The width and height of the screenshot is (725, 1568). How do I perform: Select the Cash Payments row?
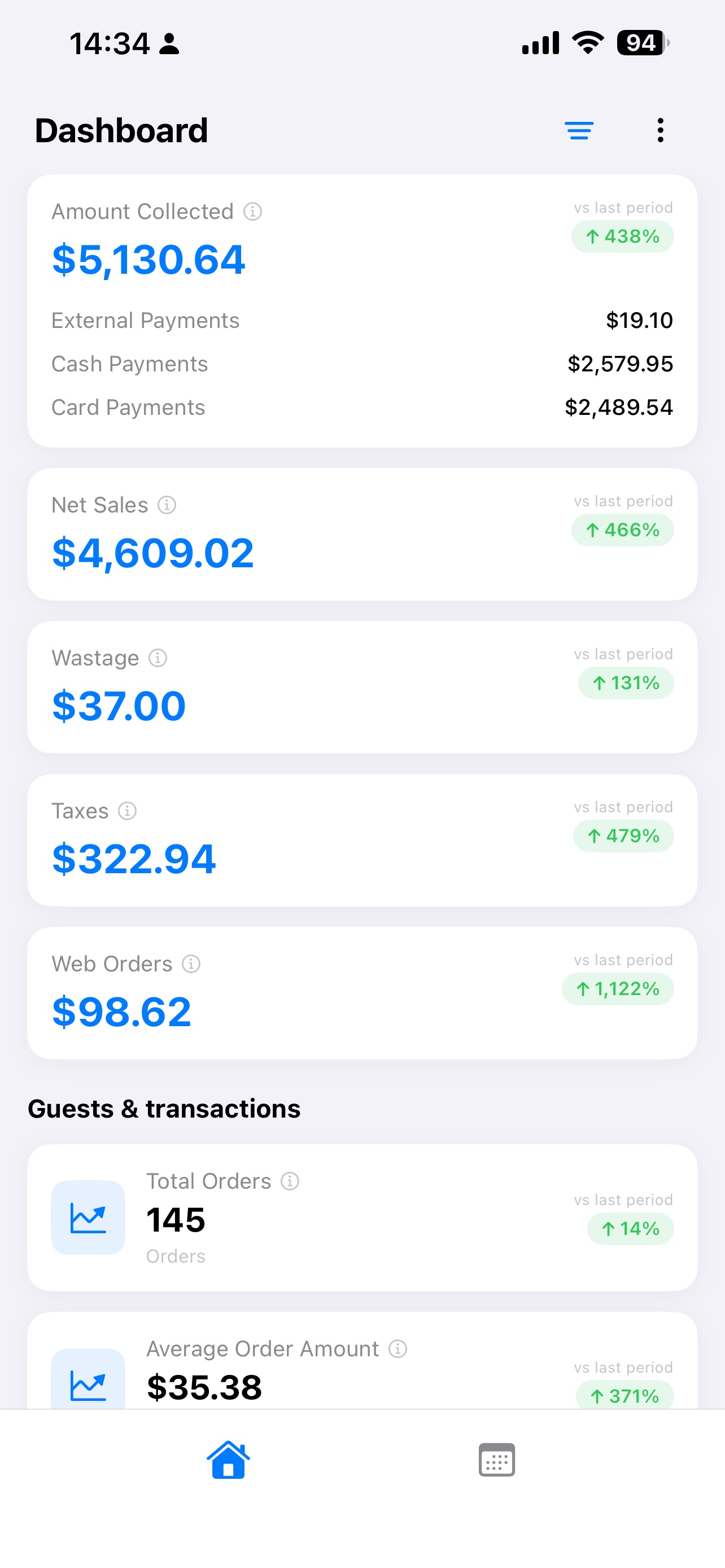pyautogui.click(x=362, y=364)
